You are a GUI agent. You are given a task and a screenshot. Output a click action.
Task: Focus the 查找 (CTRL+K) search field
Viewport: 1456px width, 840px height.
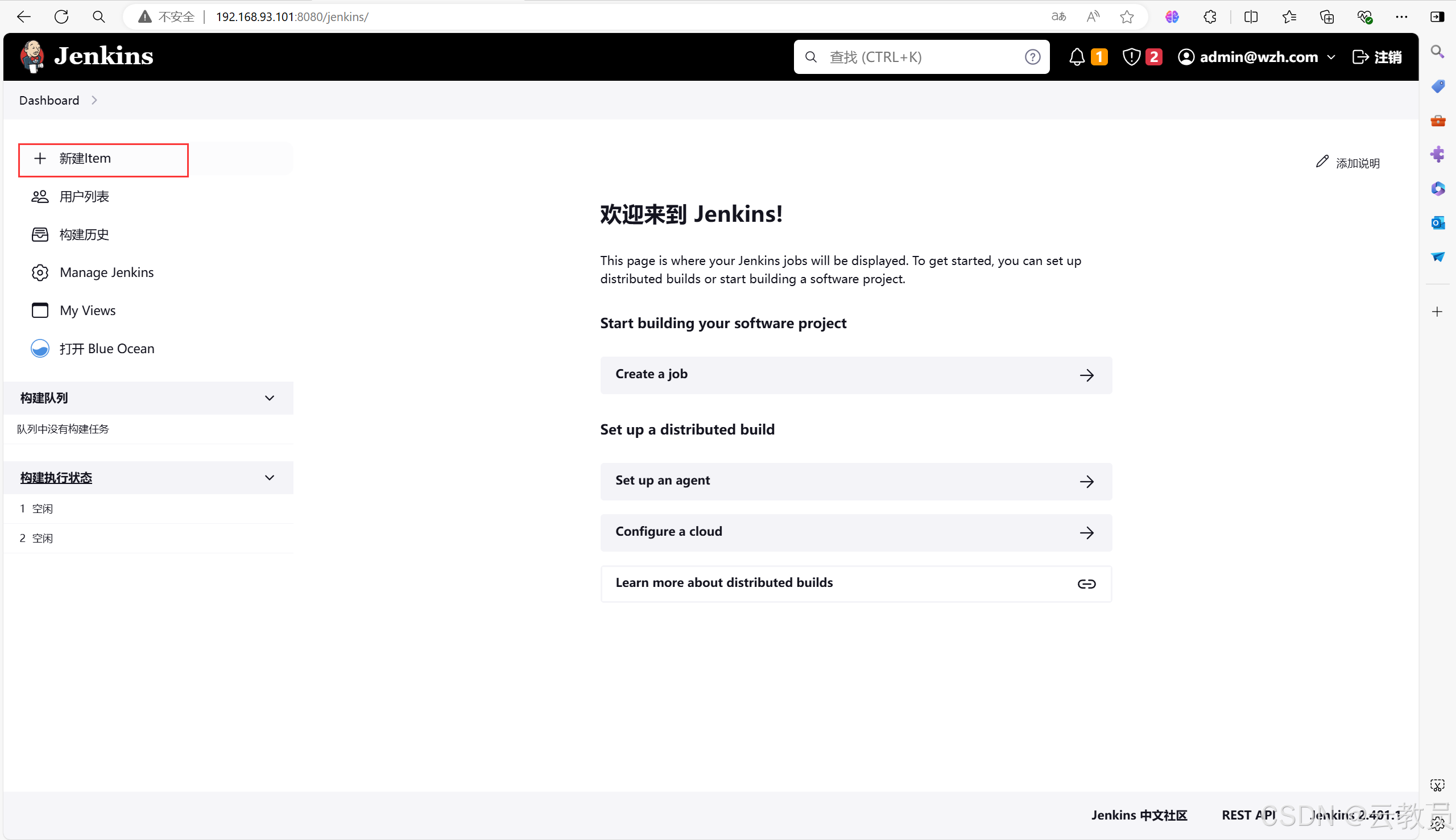[x=921, y=57]
